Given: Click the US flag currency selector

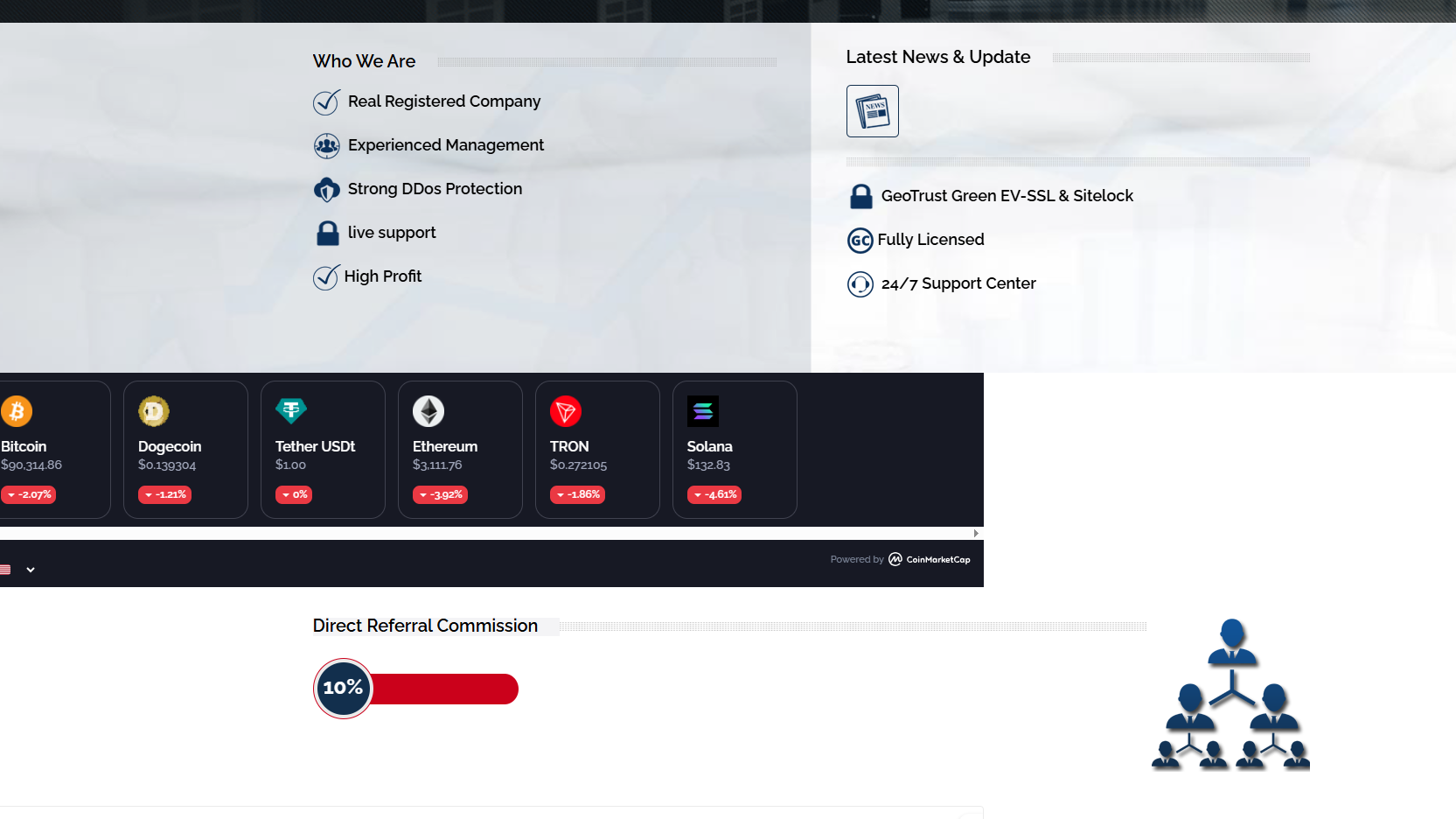Looking at the screenshot, I should click(5, 570).
